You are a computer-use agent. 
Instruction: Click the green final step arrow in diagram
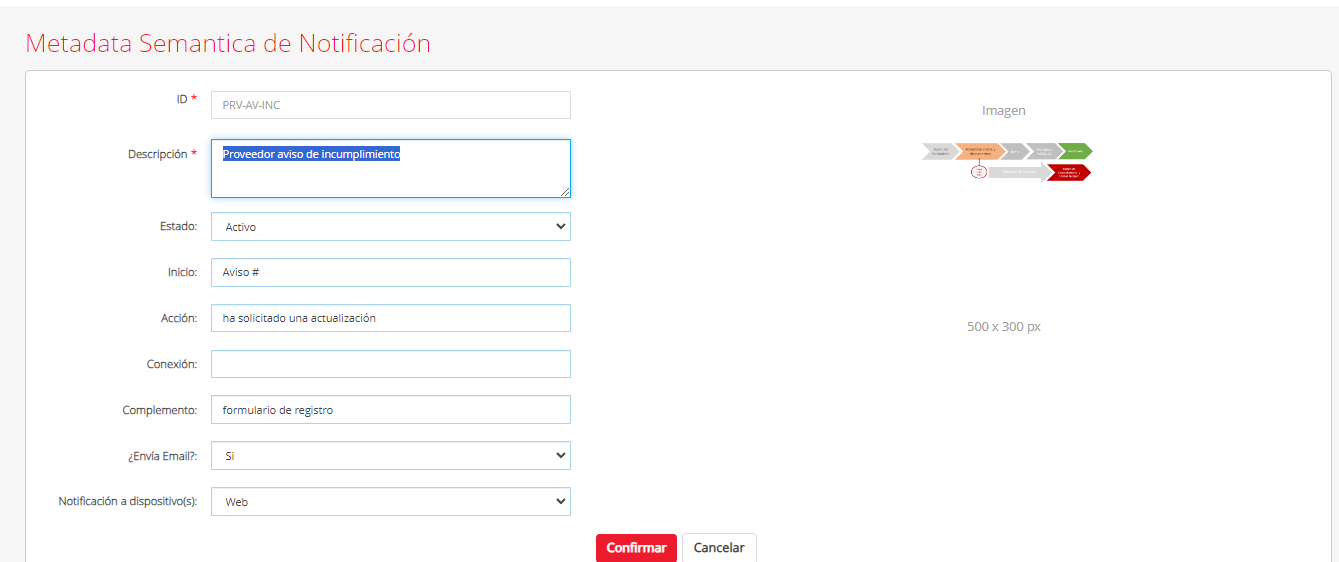pyautogui.click(x=1076, y=151)
